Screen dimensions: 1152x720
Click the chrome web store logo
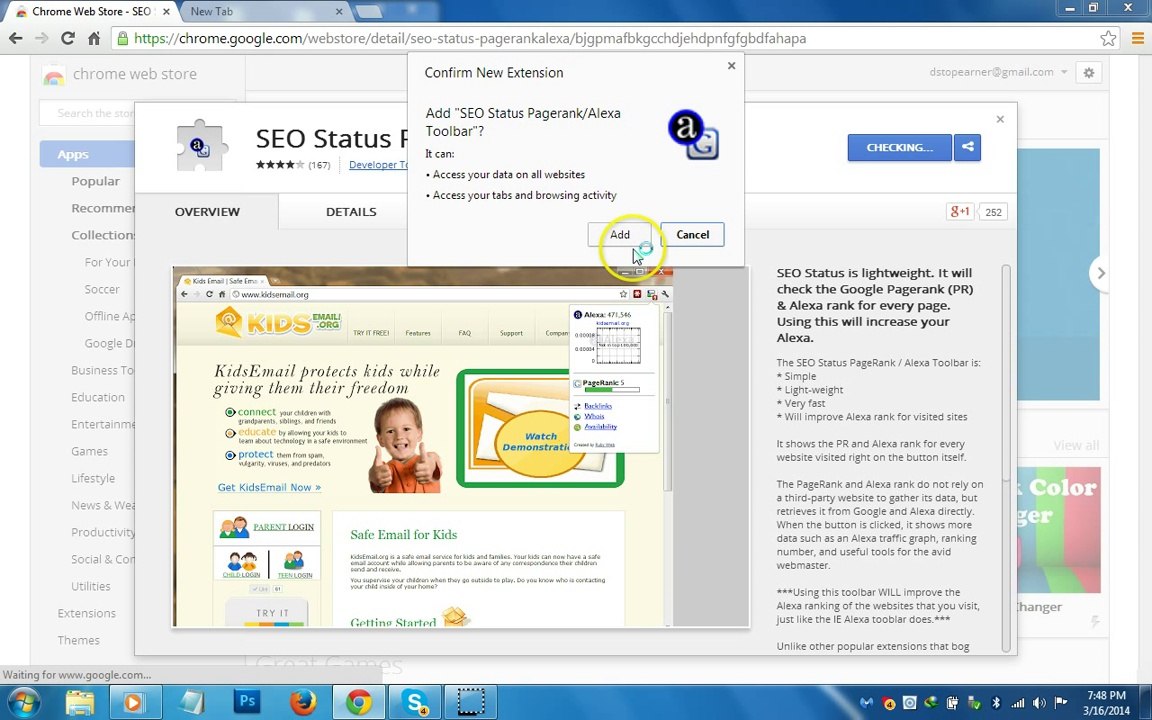120,74
